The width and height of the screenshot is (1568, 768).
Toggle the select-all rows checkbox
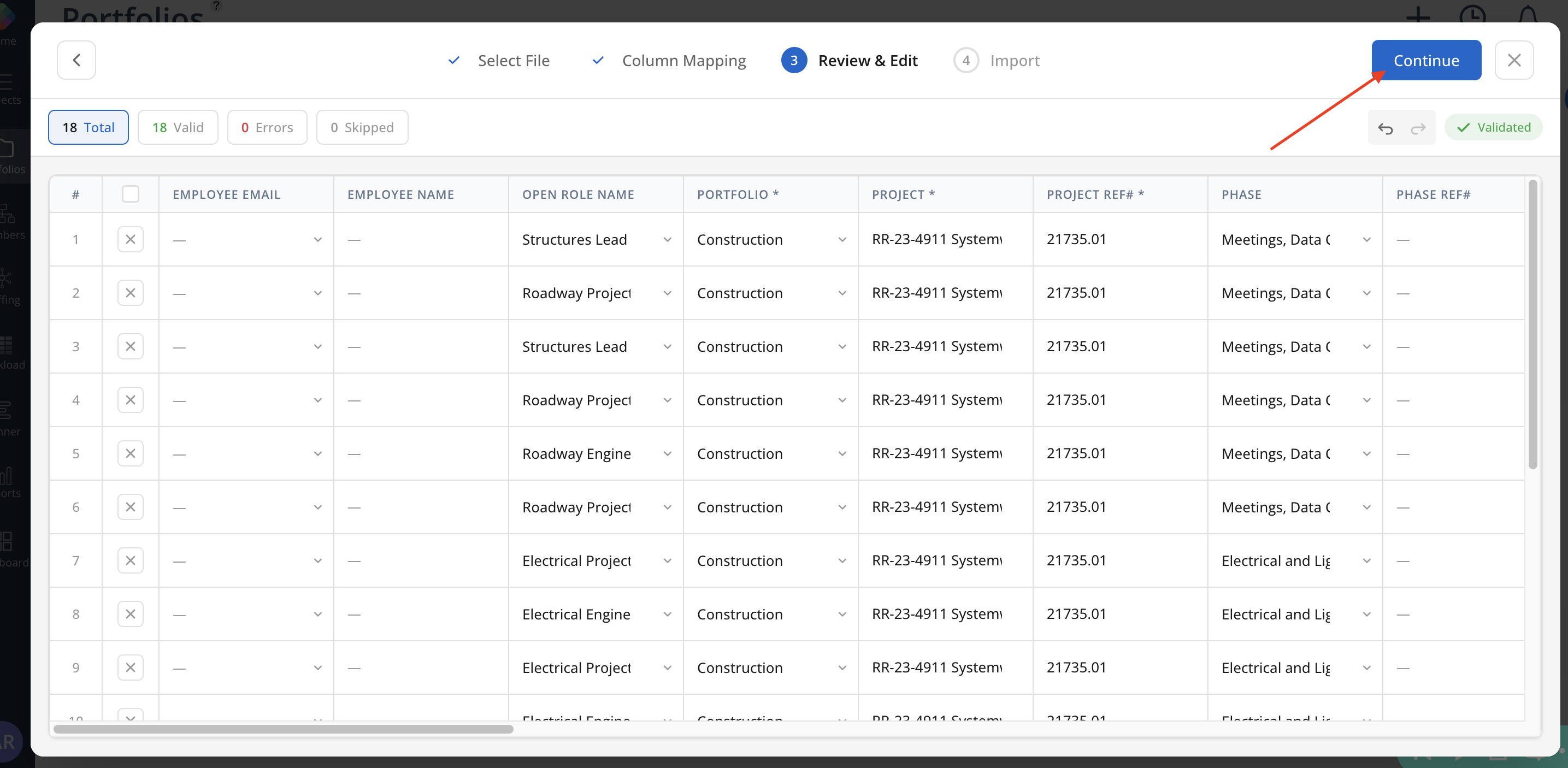coord(130,194)
